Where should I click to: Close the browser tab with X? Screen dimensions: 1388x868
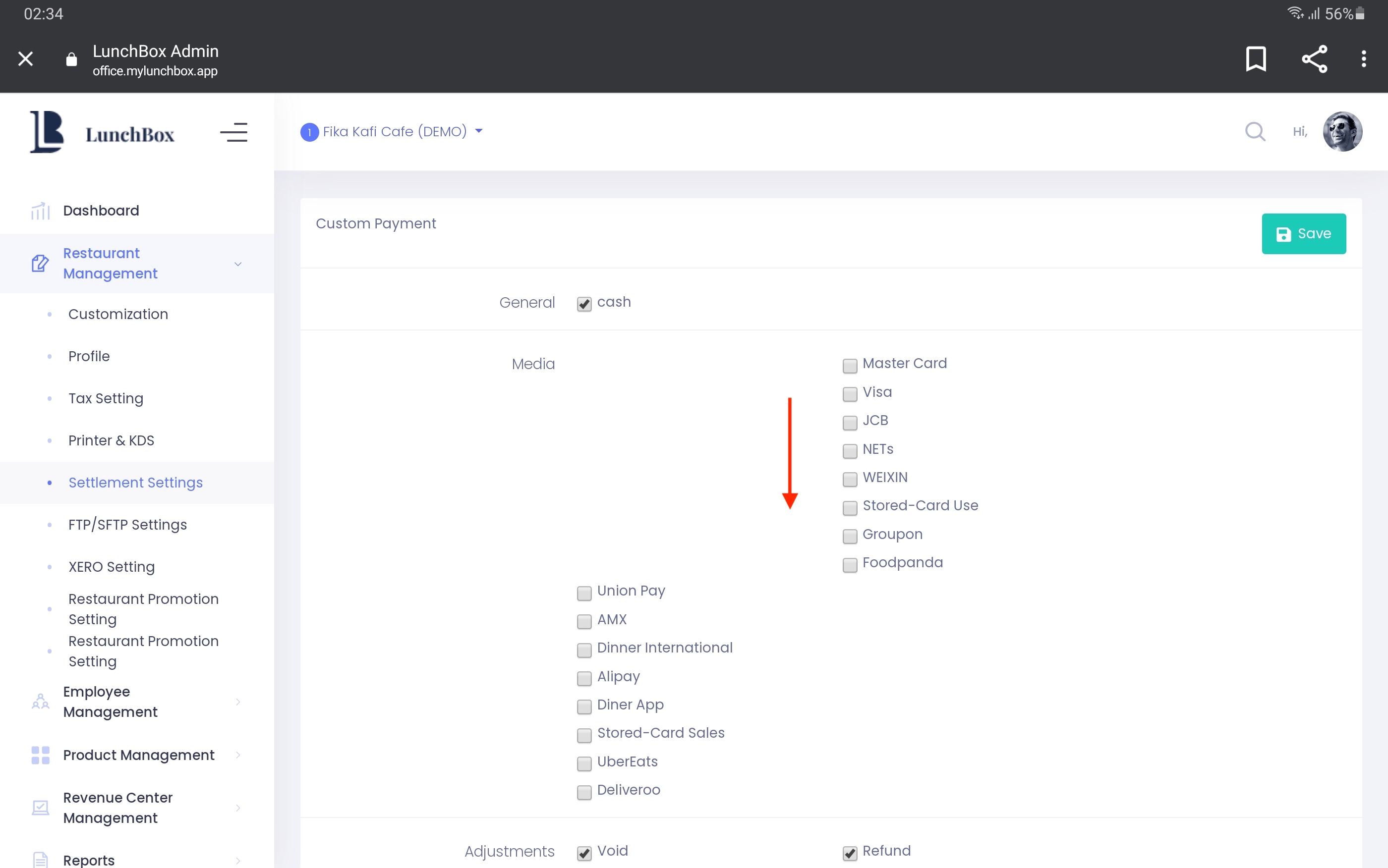[25, 58]
